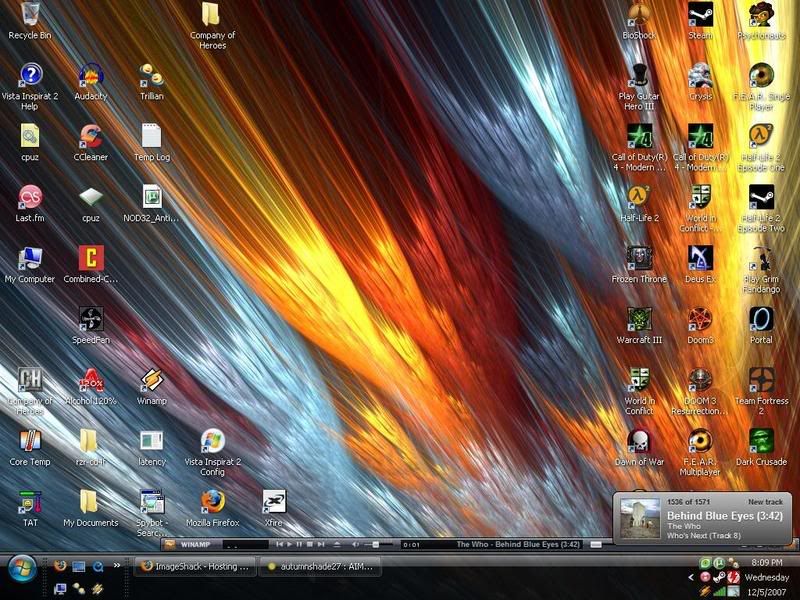Screen dimensions: 800x600
Task: Open the Core Temp desktop icon
Action: pyautogui.click(x=30, y=447)
